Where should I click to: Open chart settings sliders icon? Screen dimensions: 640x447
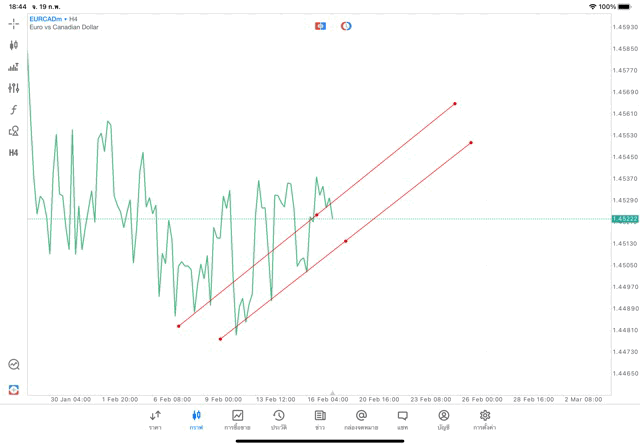pos(14,88)
